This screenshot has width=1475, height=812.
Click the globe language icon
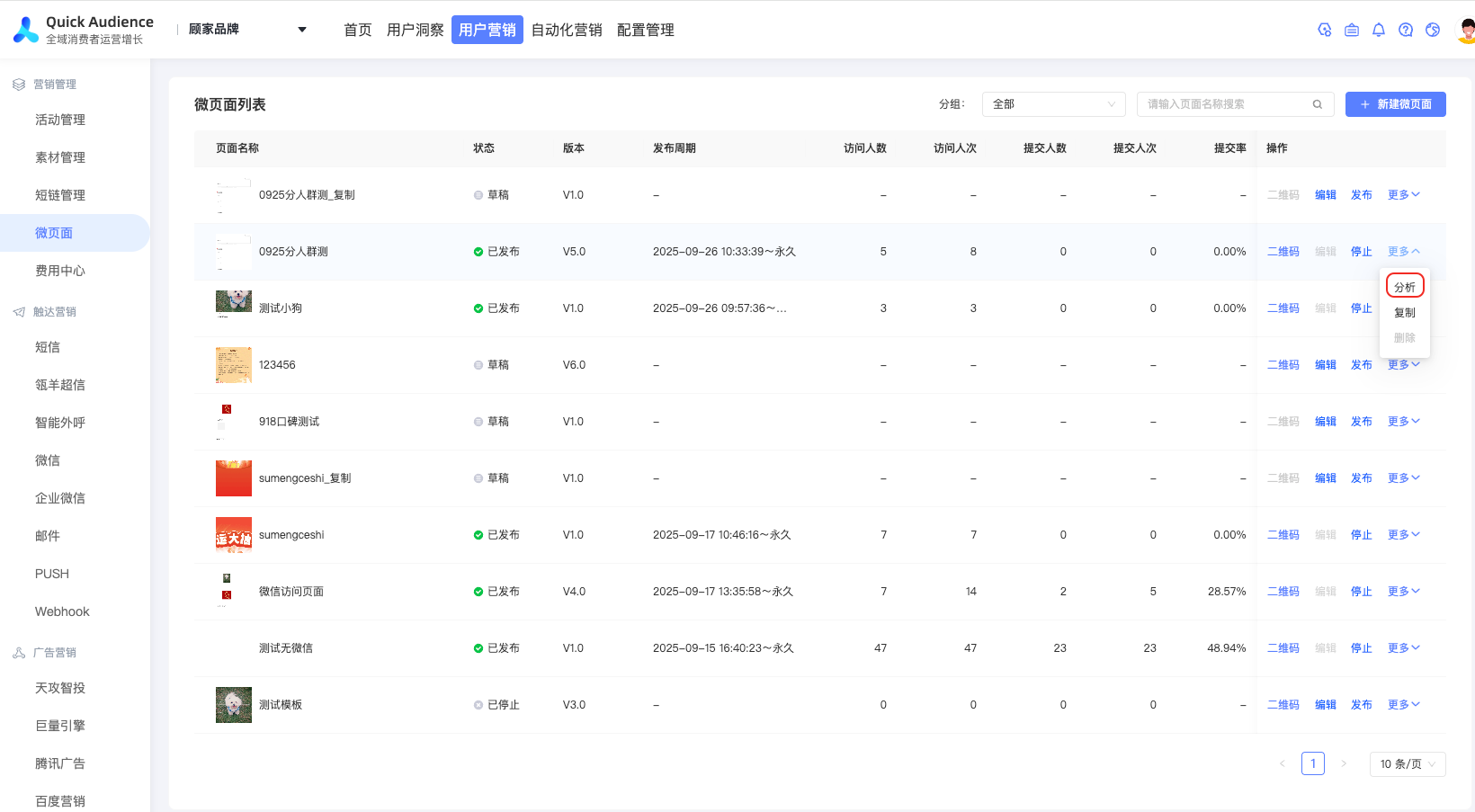click(x=1433, y=30)
